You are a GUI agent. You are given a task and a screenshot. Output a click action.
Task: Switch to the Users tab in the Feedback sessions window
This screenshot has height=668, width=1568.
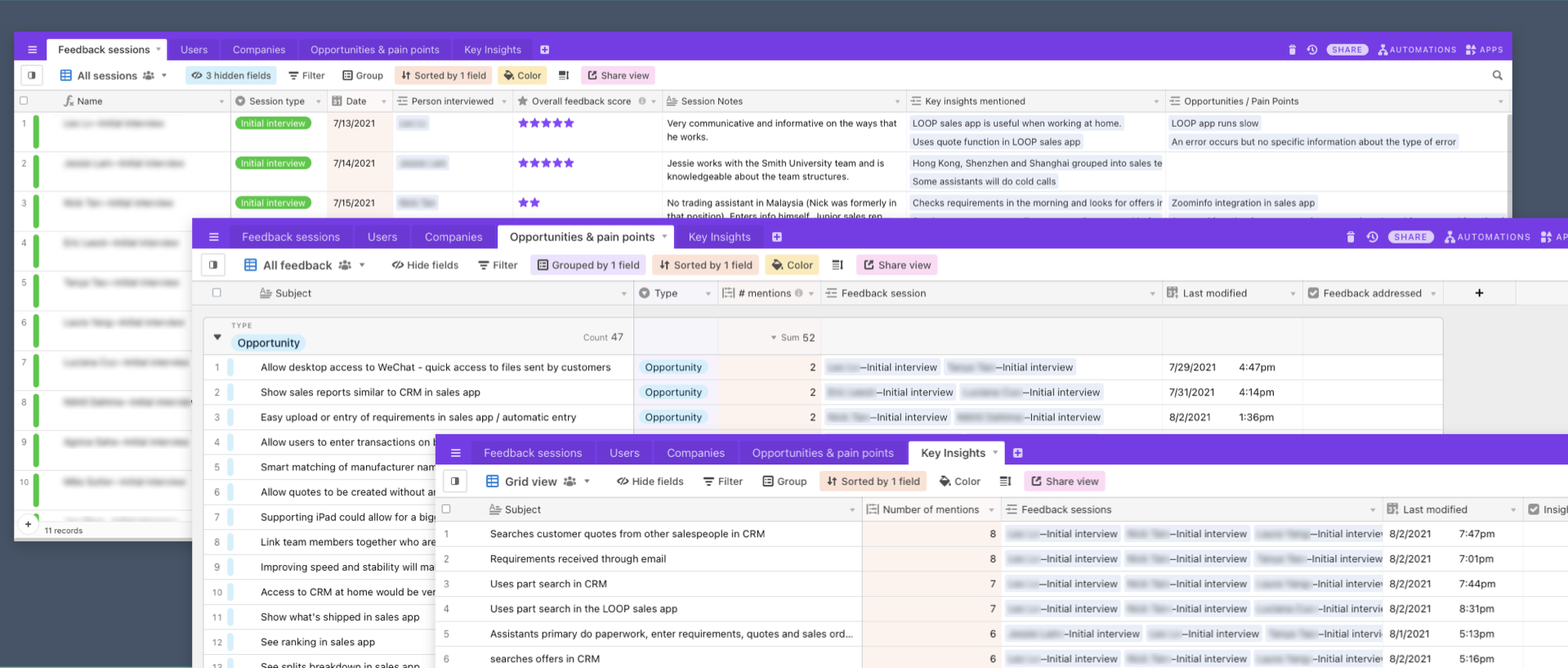coord(194,50)
